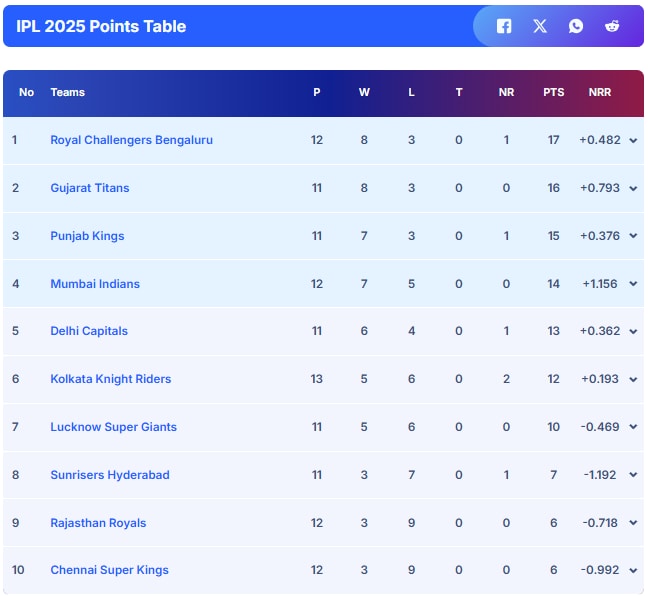This screenshot has height=596, width=648.
Task: Expand Punjab Kings row chevron
Action: click(x=633, y=236)
